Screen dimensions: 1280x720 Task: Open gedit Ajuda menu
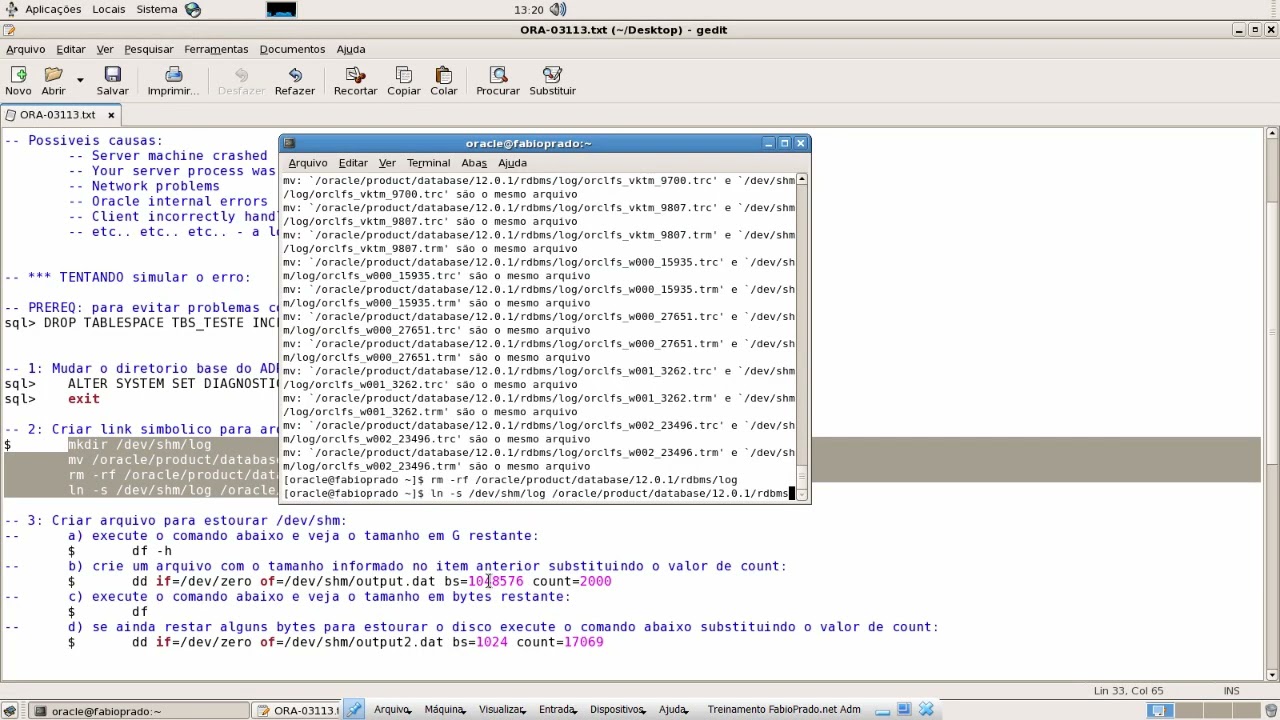tap(351, 49)
